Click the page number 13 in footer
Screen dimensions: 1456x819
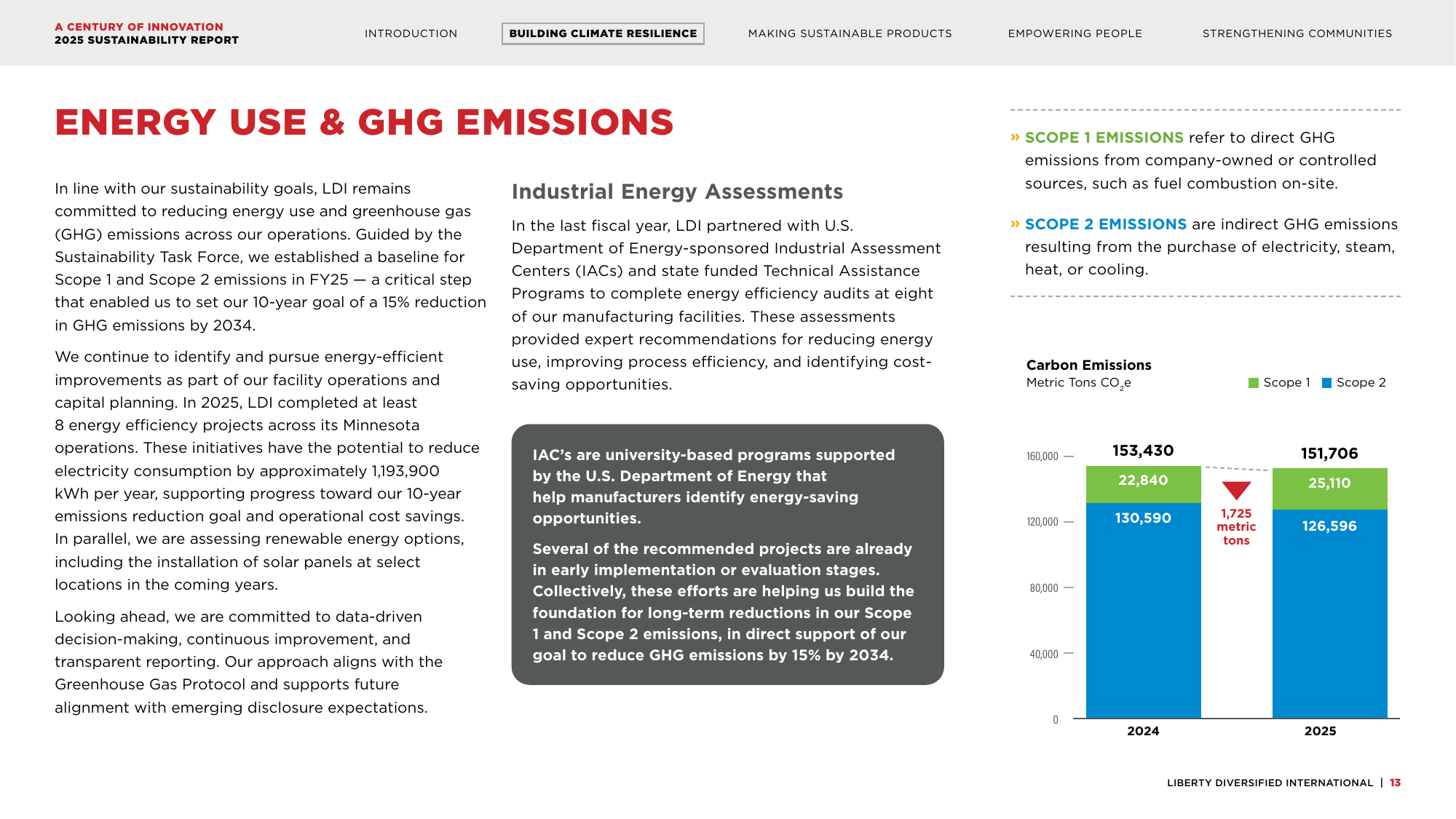click(x=1395, y=783)
